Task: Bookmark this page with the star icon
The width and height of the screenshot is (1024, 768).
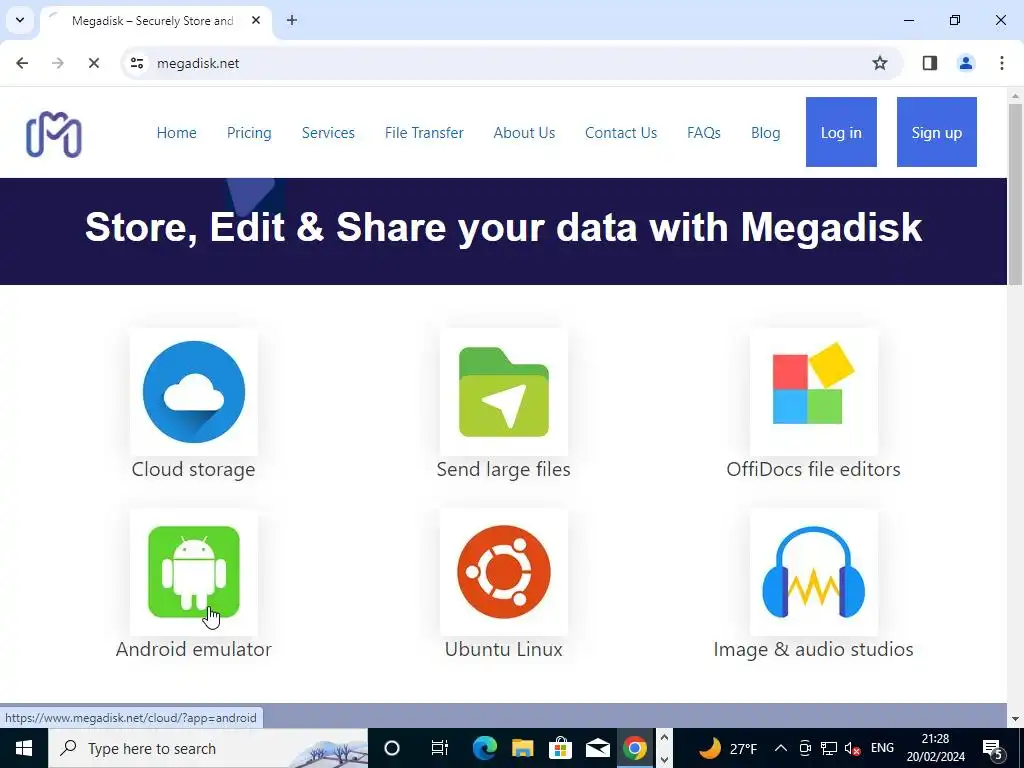Action: pyautogui.click(x=880, y=63)
